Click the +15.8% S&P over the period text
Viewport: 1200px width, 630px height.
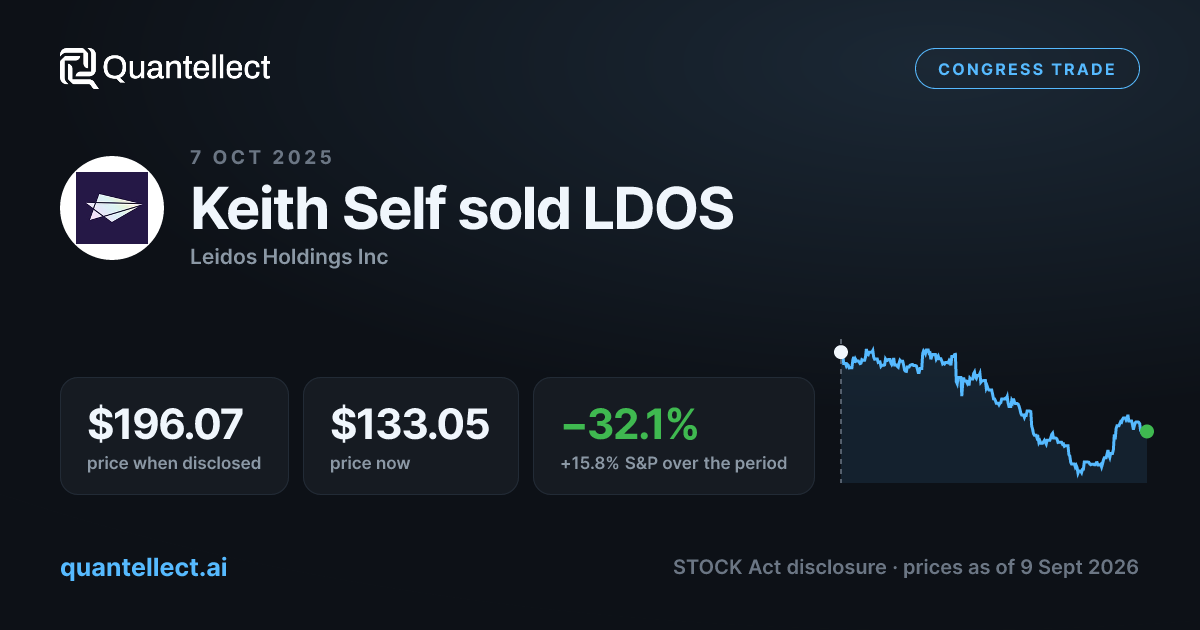pos(674,463)
